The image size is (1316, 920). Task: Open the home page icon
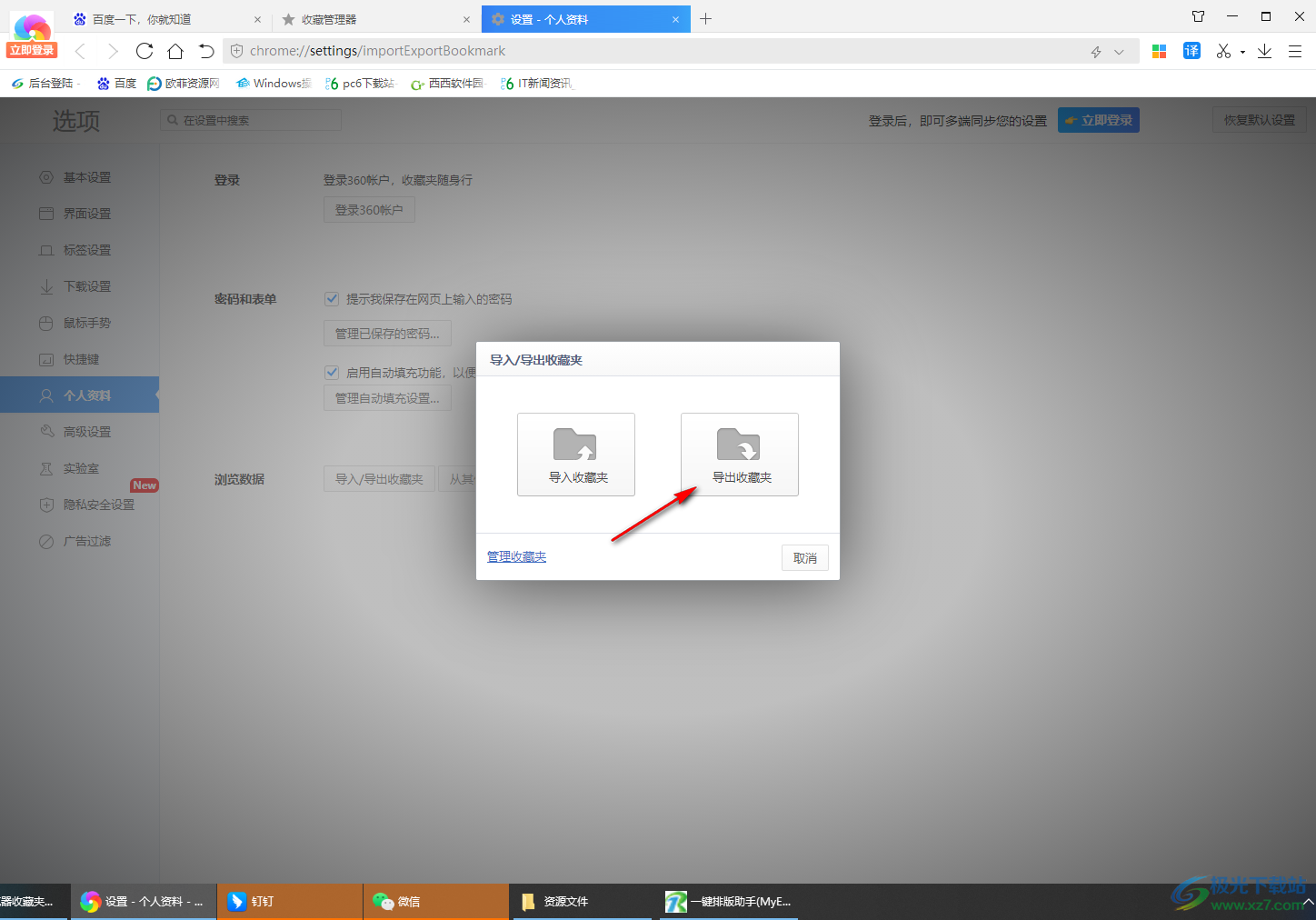[175, 51]
